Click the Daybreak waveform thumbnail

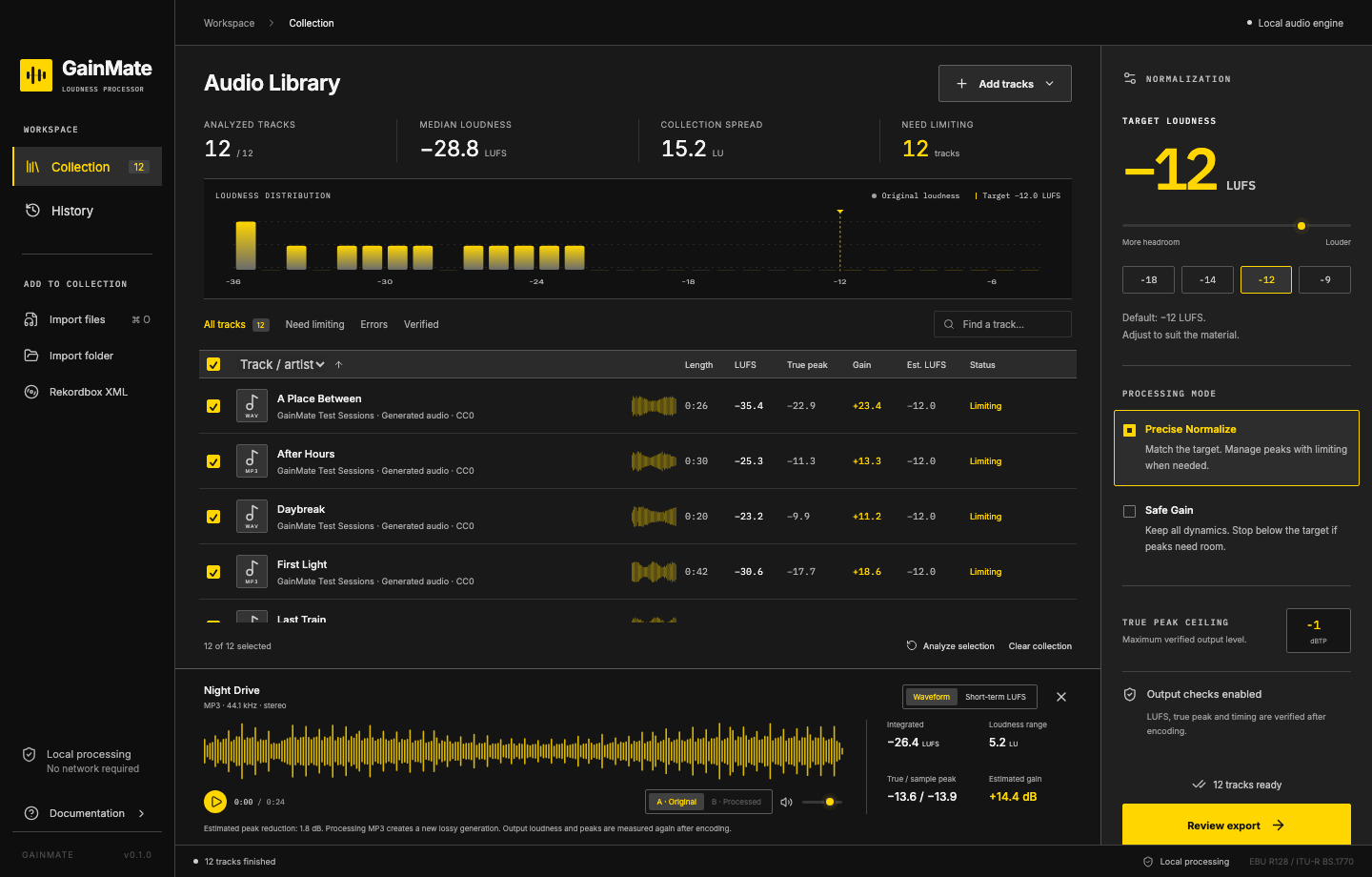point(654,517)
